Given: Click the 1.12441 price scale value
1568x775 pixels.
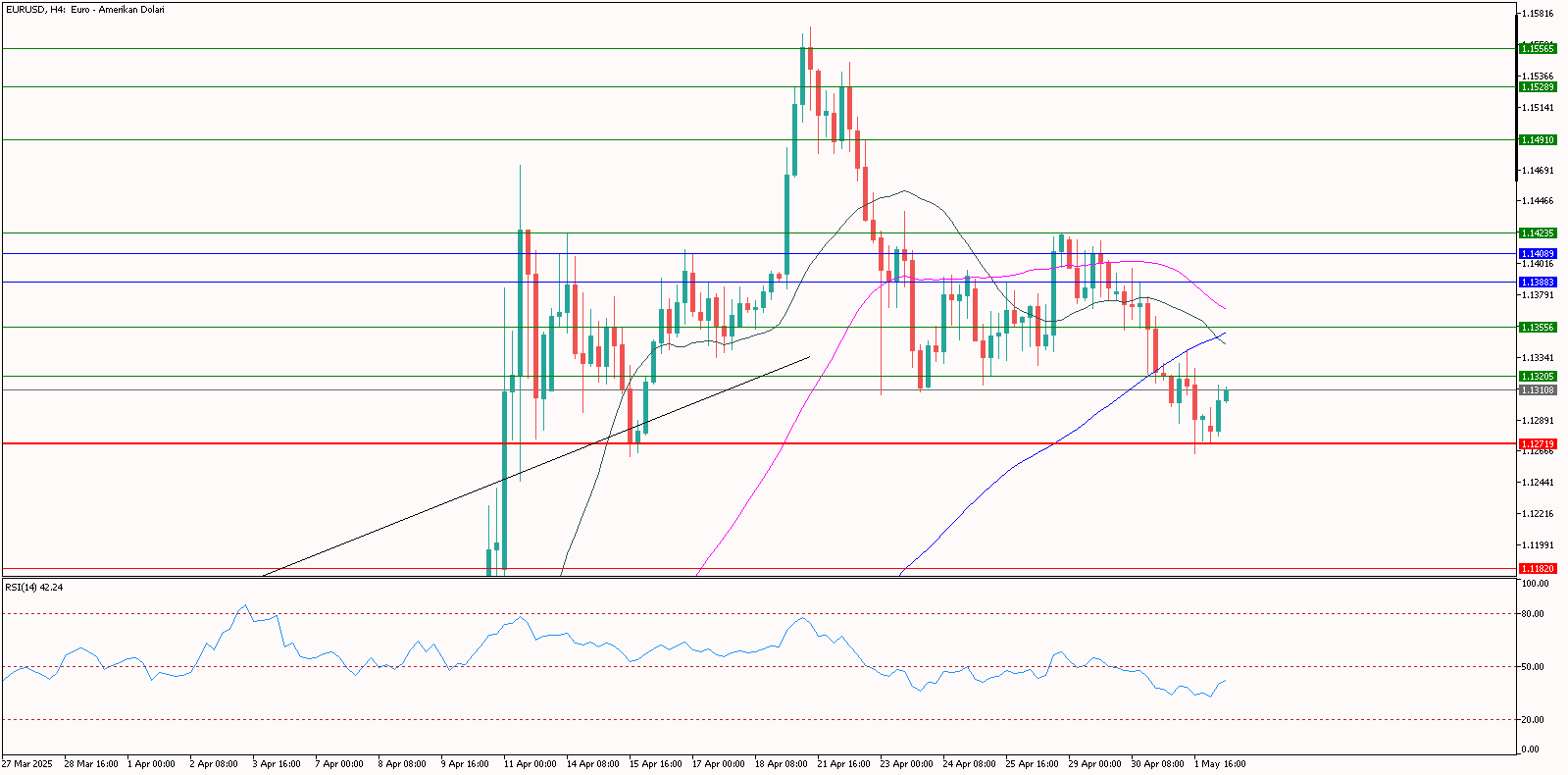Looking at the screenshot, I should coord(1538,483).
